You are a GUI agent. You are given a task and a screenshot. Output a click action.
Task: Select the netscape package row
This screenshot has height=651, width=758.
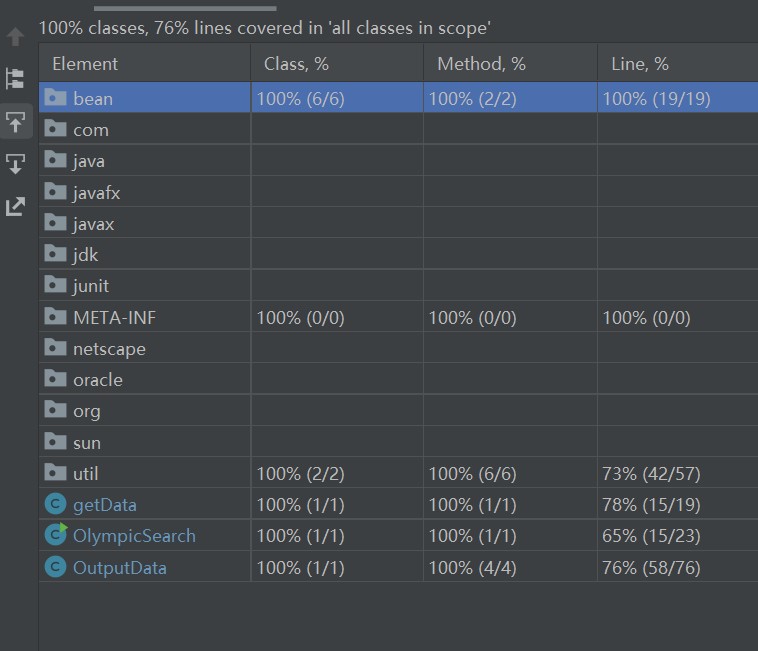tap(398, 348)
